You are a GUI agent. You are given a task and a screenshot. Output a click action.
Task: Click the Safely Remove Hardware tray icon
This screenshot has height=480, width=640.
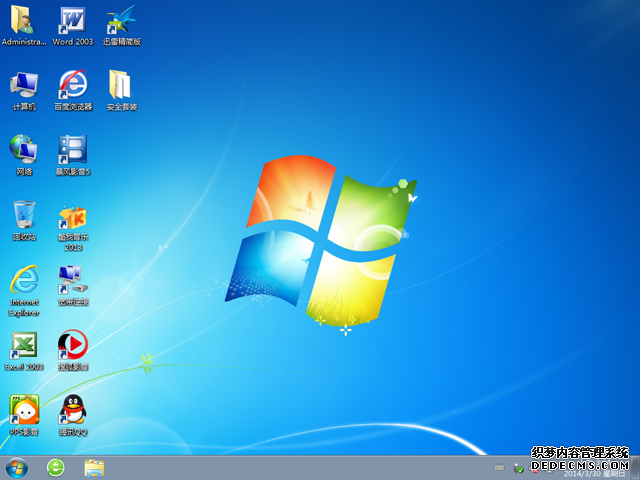[518, 469]
